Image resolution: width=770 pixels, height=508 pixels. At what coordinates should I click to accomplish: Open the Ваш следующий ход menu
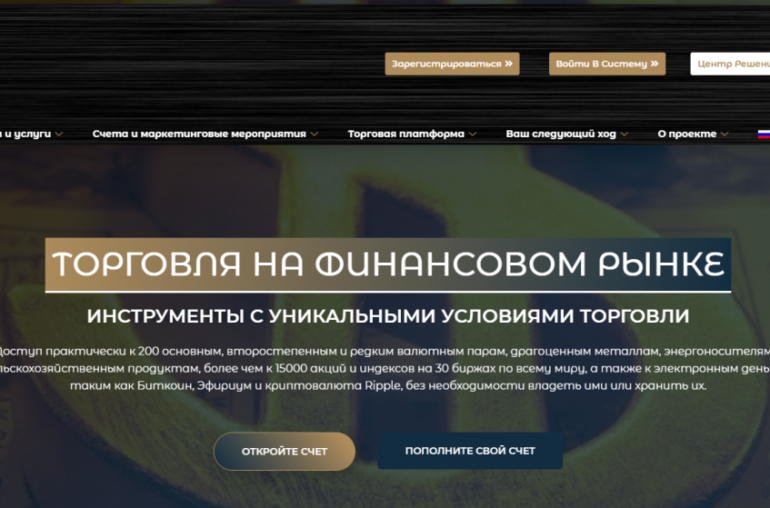(x=561, y=134)
